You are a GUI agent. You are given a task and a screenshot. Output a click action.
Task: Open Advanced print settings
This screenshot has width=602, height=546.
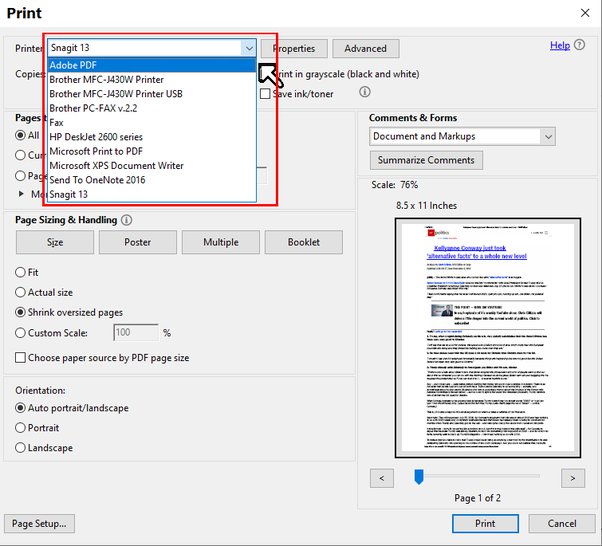(366, 48)
